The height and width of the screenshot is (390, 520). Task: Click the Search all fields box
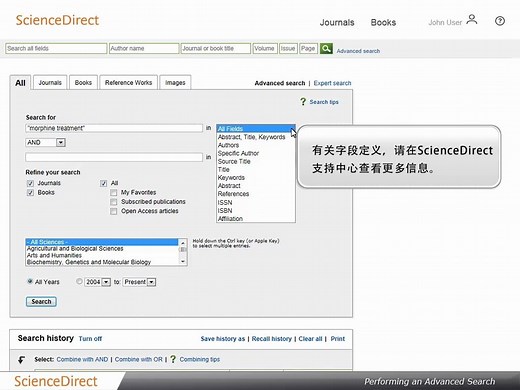(x=56, y=49)
